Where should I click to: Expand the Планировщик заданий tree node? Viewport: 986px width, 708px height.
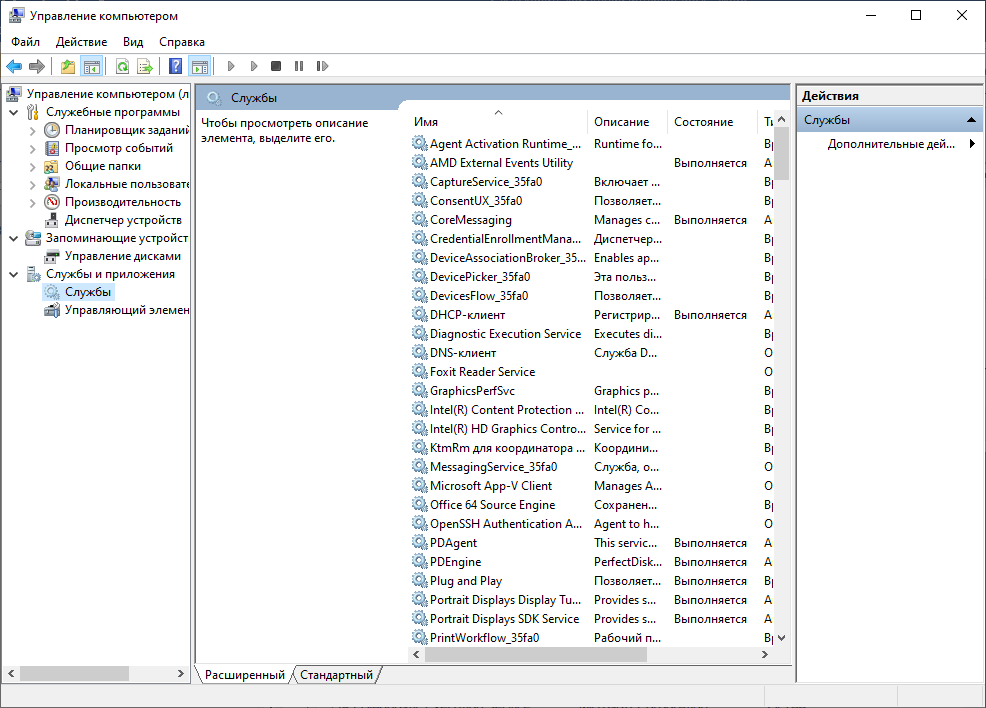(33, 130)
